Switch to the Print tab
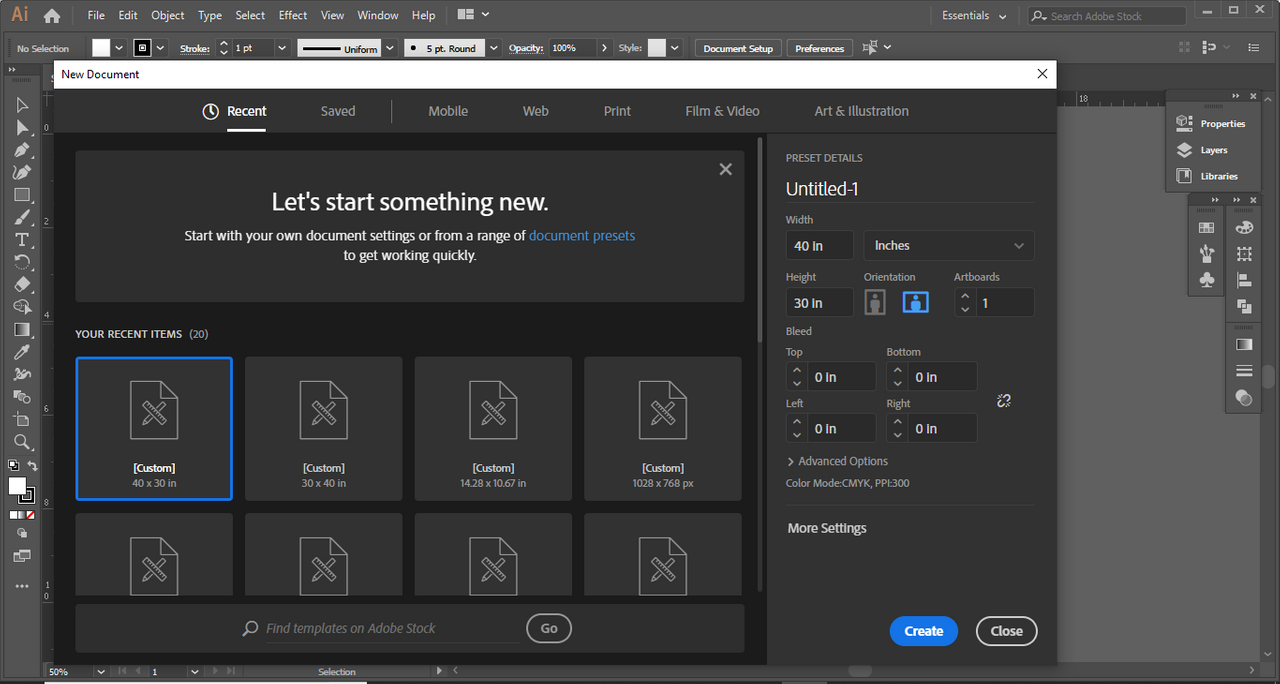Screen dimensions: 1280x684 coord(617,111)
